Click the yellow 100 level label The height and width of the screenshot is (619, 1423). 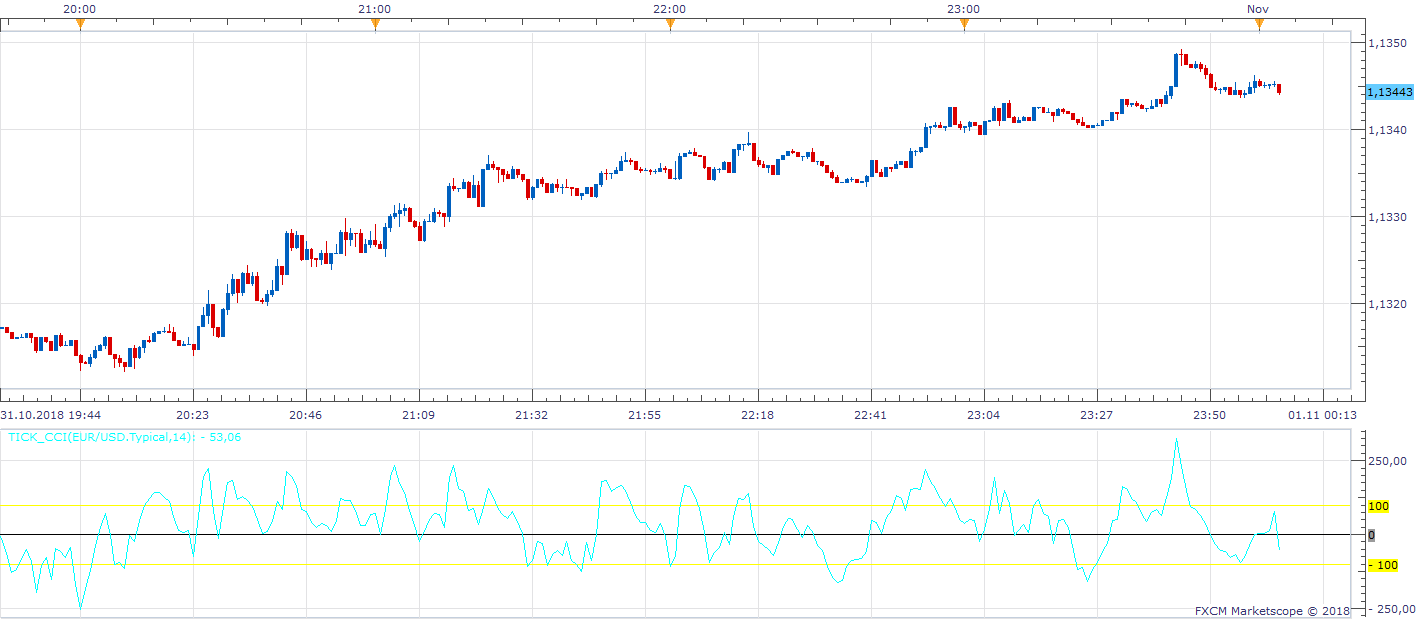1378,507
